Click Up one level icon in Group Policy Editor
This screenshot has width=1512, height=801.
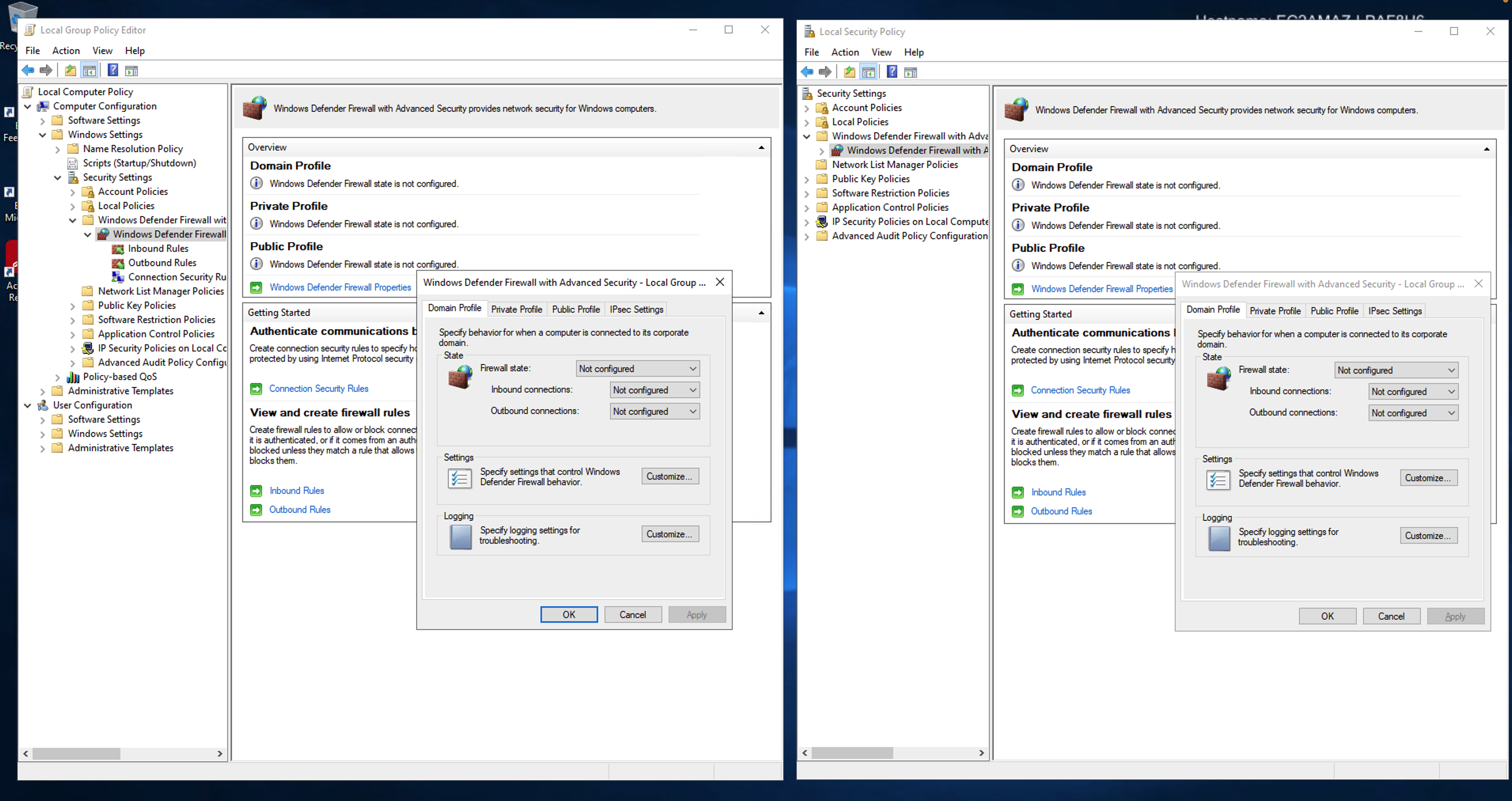(70, 70)
